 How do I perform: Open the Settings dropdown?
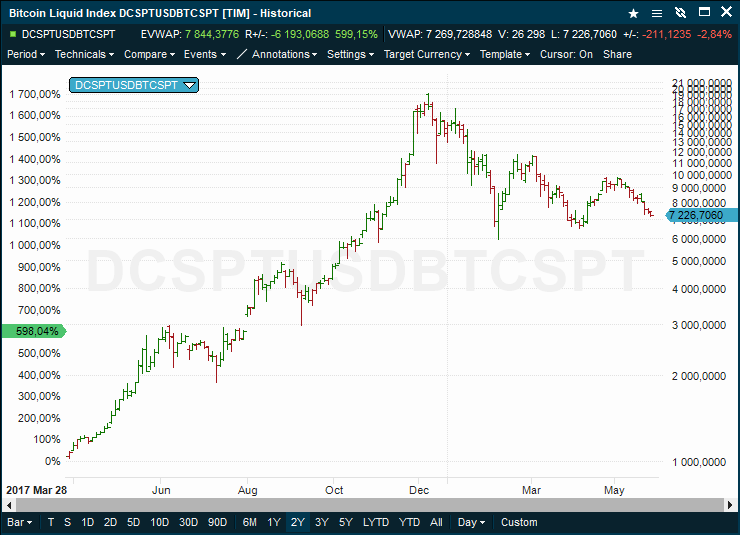(350, 54)
